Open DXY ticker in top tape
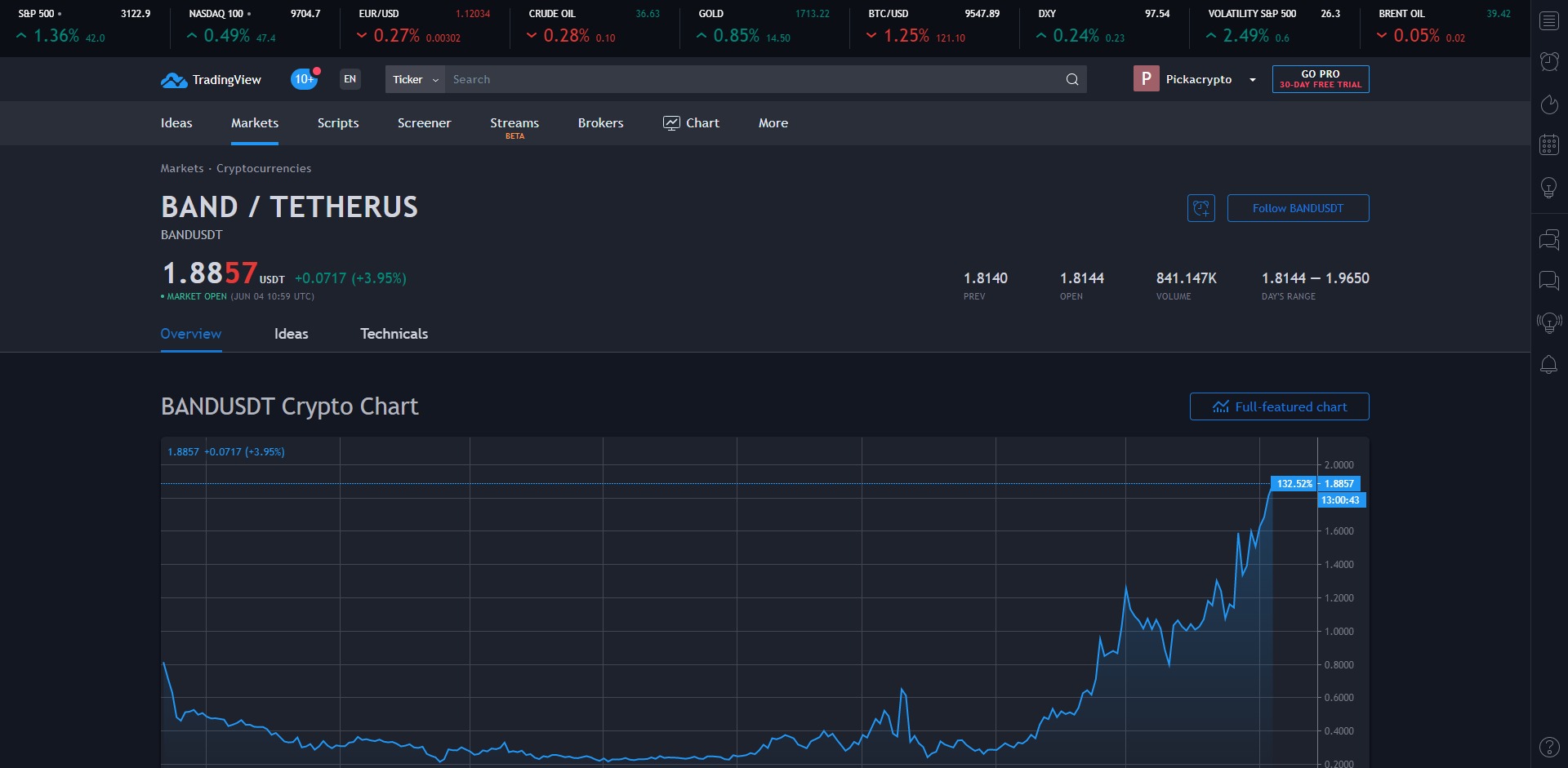The height and width of the screenshot is (768, 1568). 1103,26
